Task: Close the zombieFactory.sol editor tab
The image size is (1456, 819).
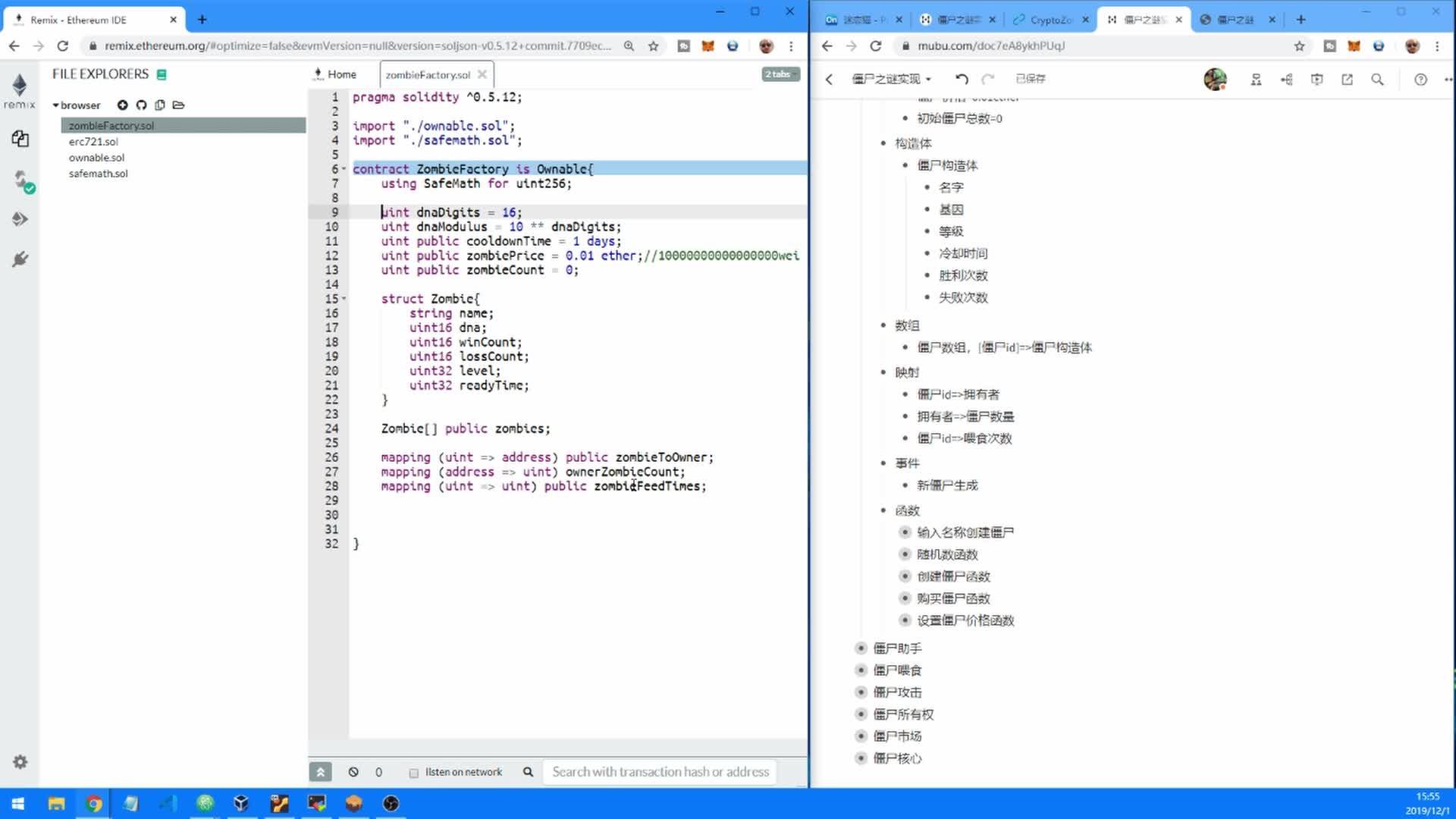Action: [482, 74]
